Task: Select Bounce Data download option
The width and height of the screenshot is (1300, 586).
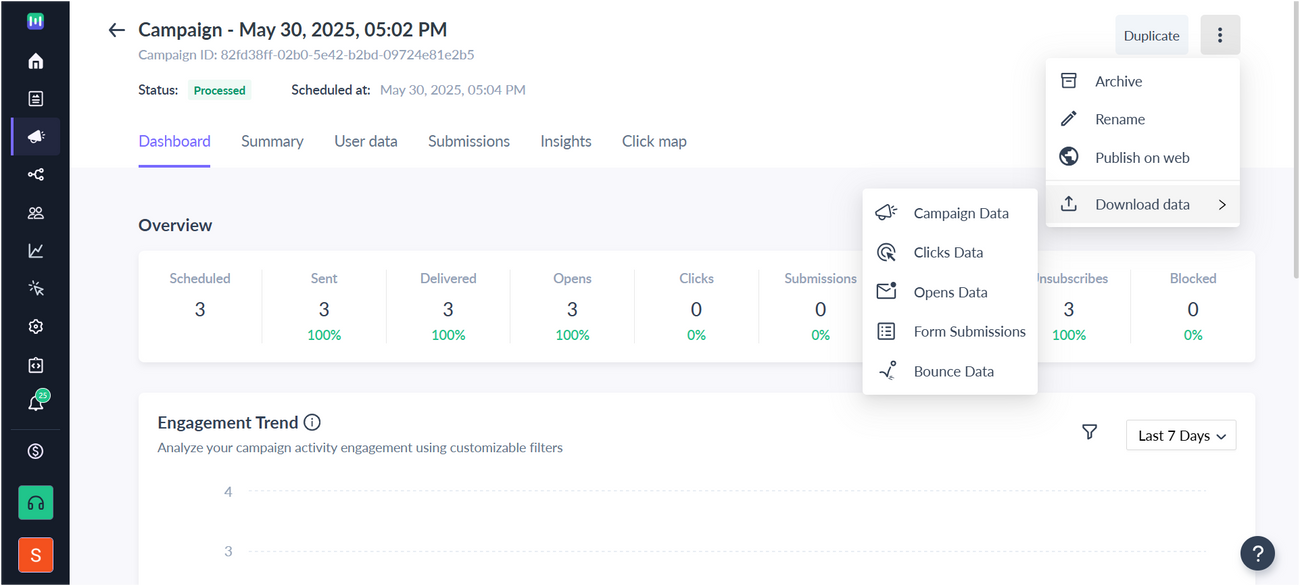Action: pos(950,371)
